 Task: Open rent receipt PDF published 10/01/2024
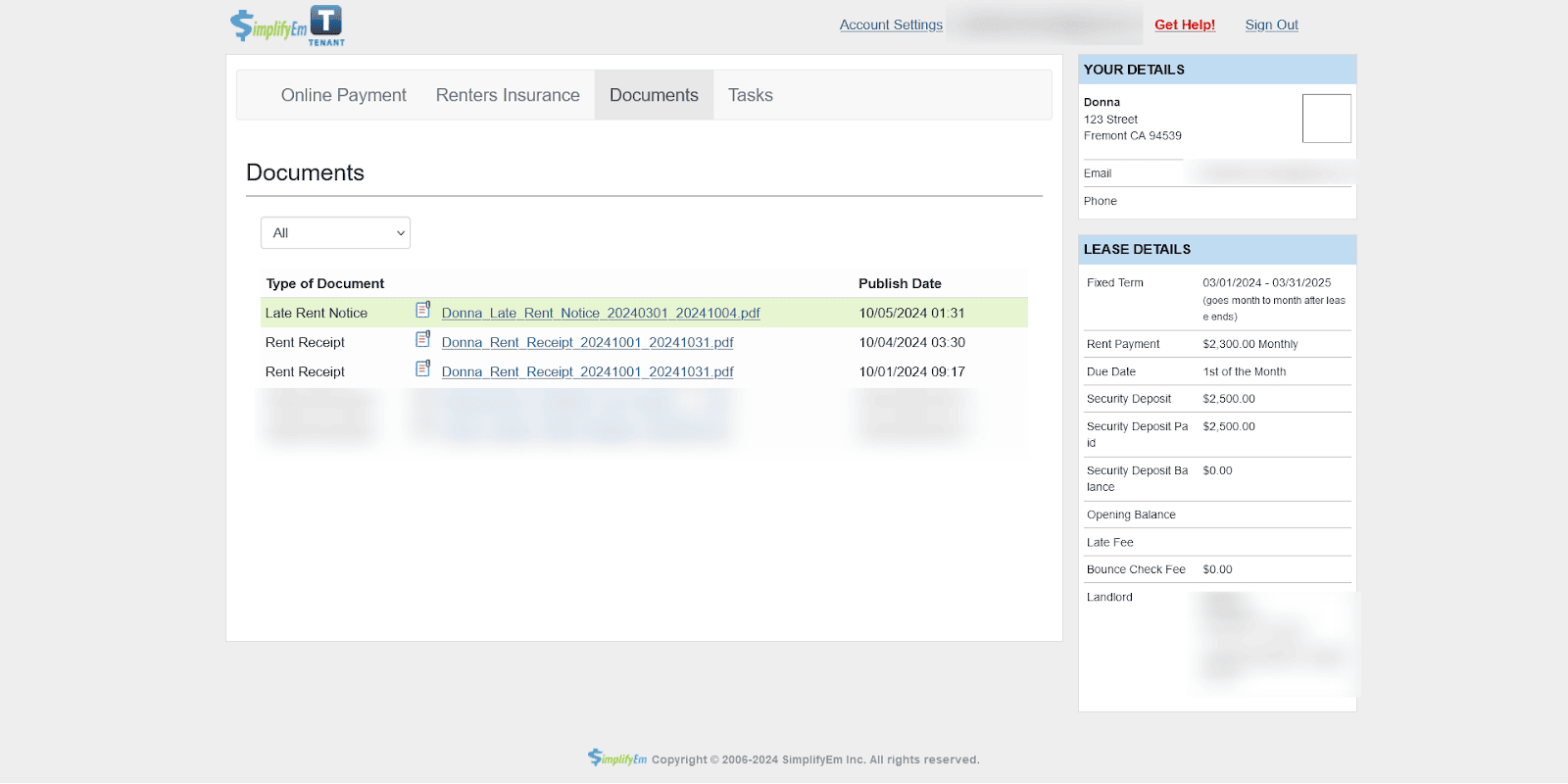pos(587,371)
